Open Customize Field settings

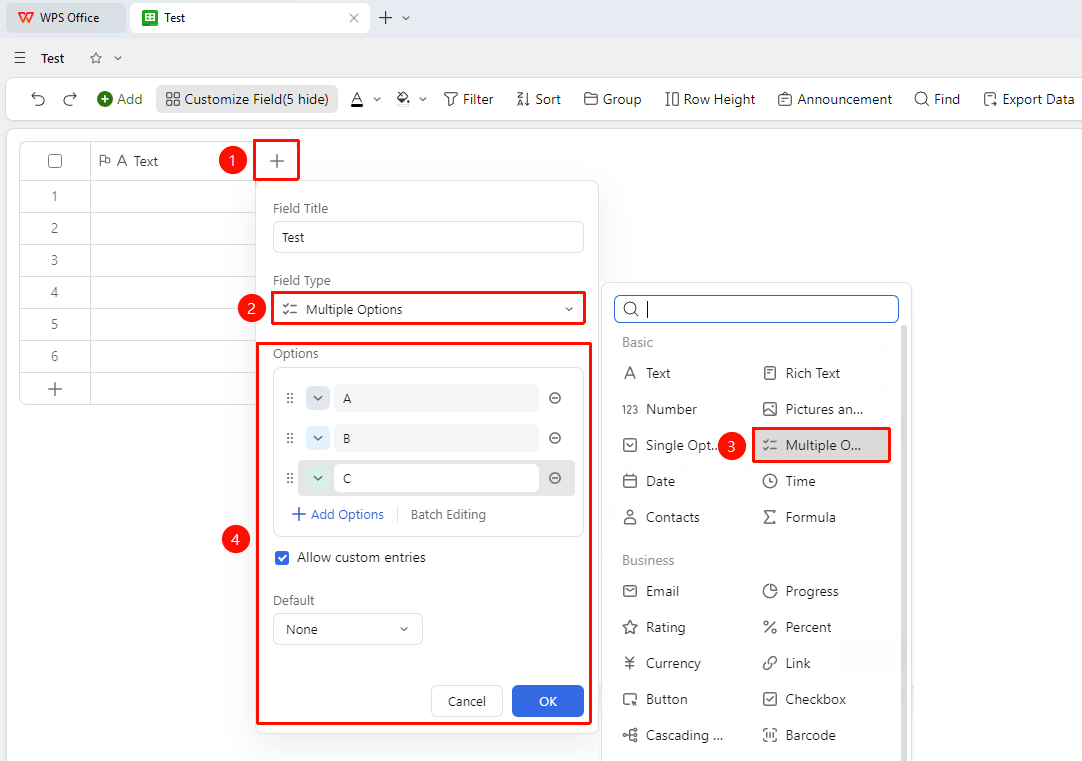(x=247, y=99)
